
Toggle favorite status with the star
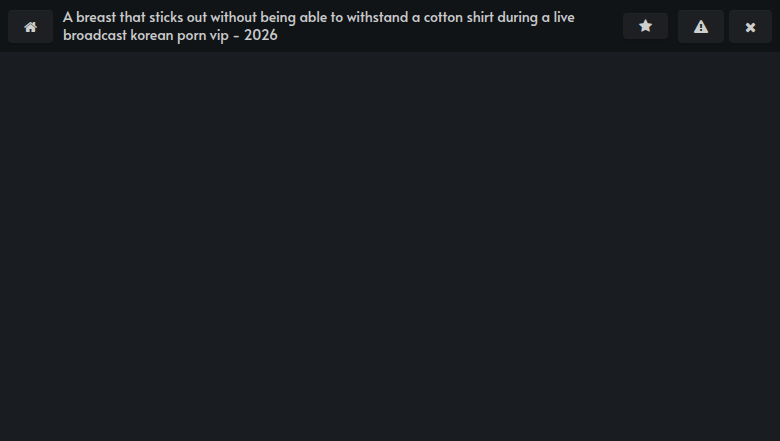click(645, 27)
